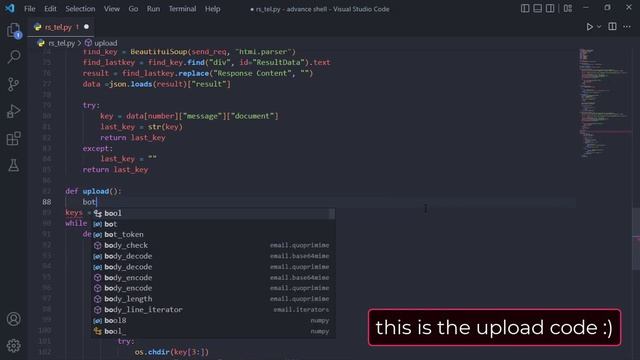Image resolution: width=640 pixels, height=360 pixels.
Task: Open the Edit menu
Action: coord(50,9)
